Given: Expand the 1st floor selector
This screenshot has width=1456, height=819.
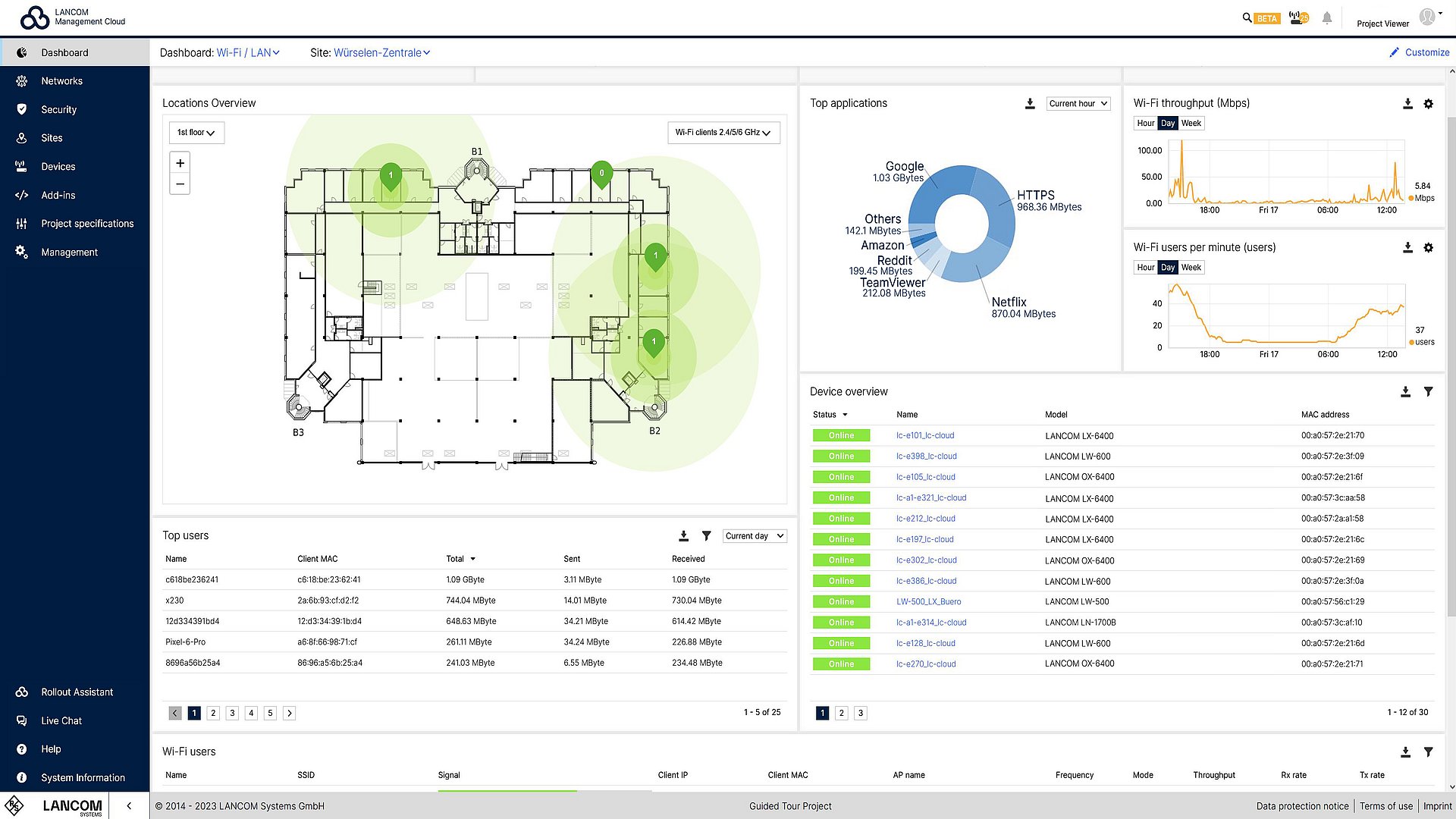Looking at the screenshot, I should 196,132.
